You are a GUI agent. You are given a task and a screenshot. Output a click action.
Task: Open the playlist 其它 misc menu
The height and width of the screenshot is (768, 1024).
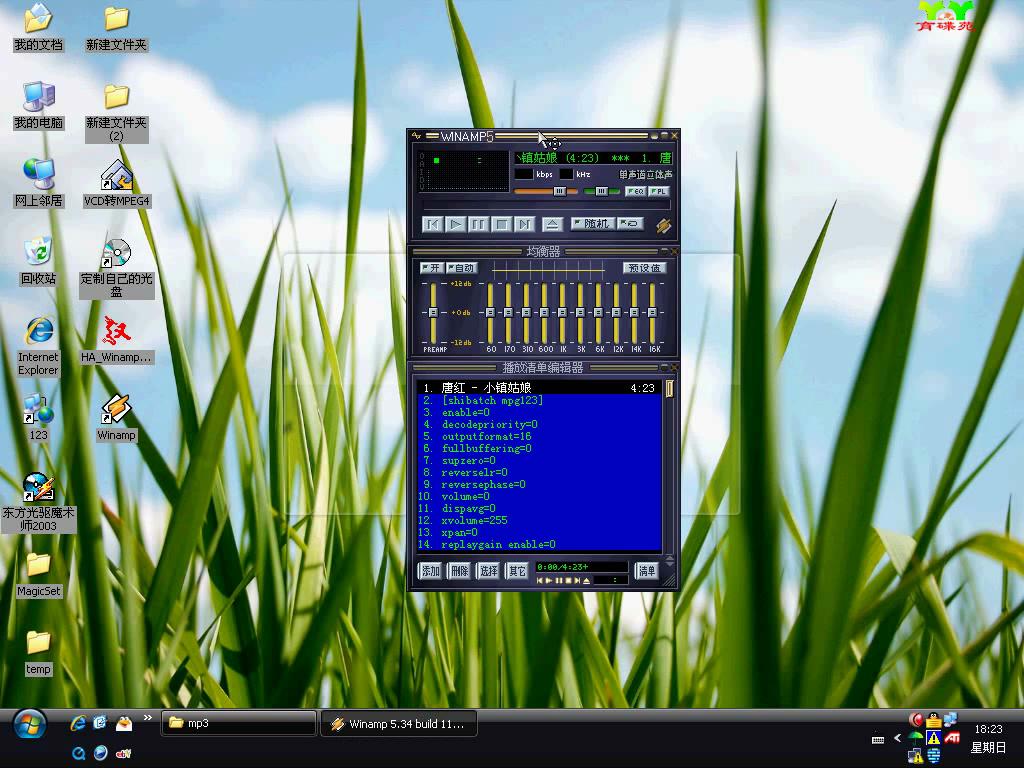click(517, 571)
